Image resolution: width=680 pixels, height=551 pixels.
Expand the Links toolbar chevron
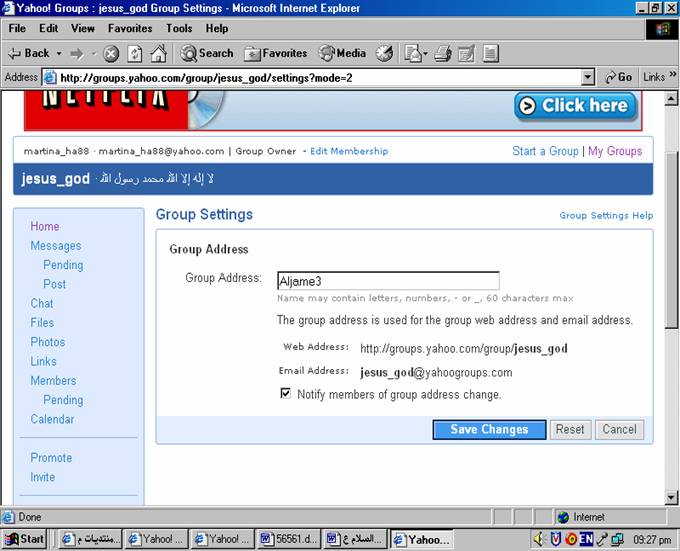[x=673, y=74]
